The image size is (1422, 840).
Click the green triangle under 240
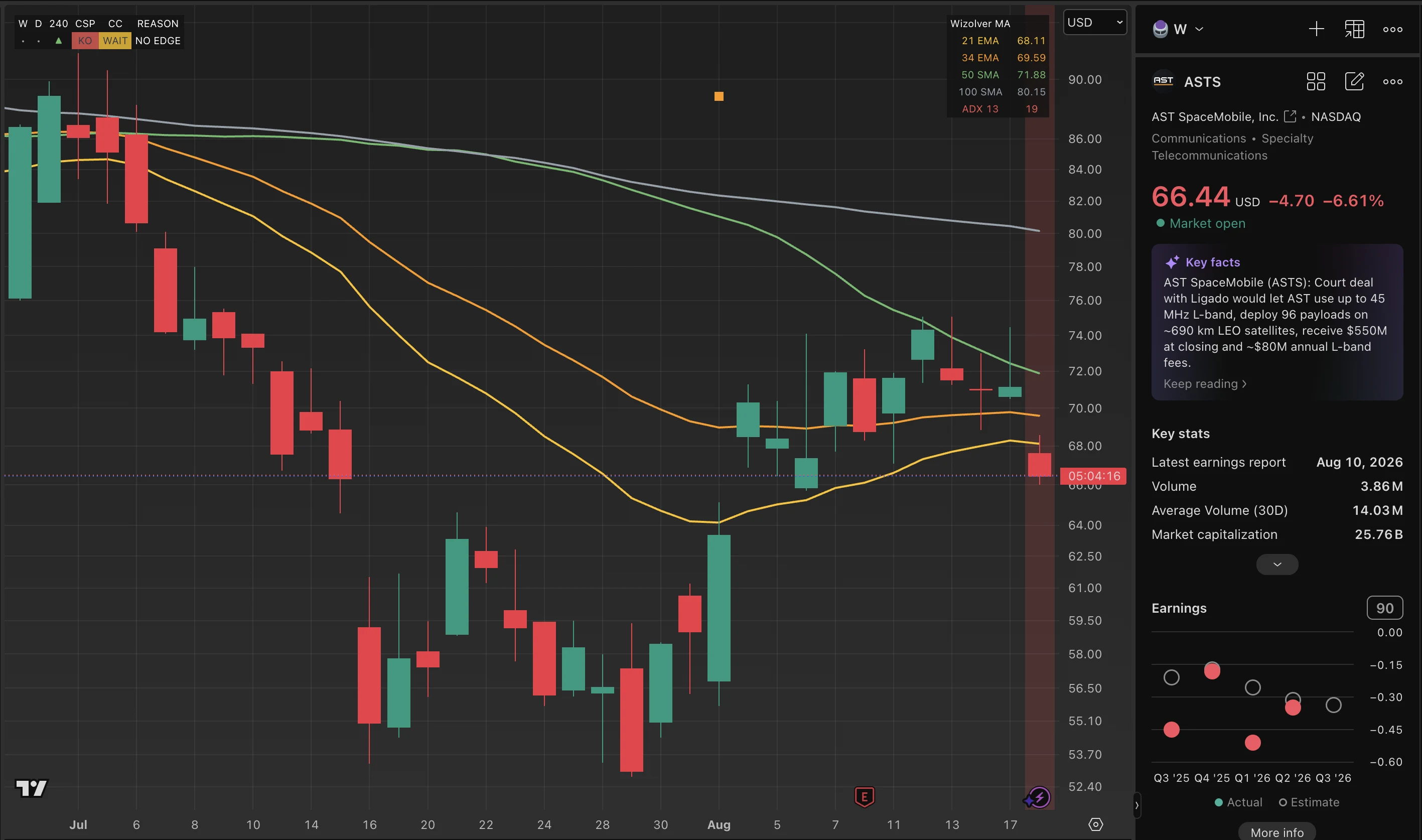pyautogui.click(x=58, y=41)
